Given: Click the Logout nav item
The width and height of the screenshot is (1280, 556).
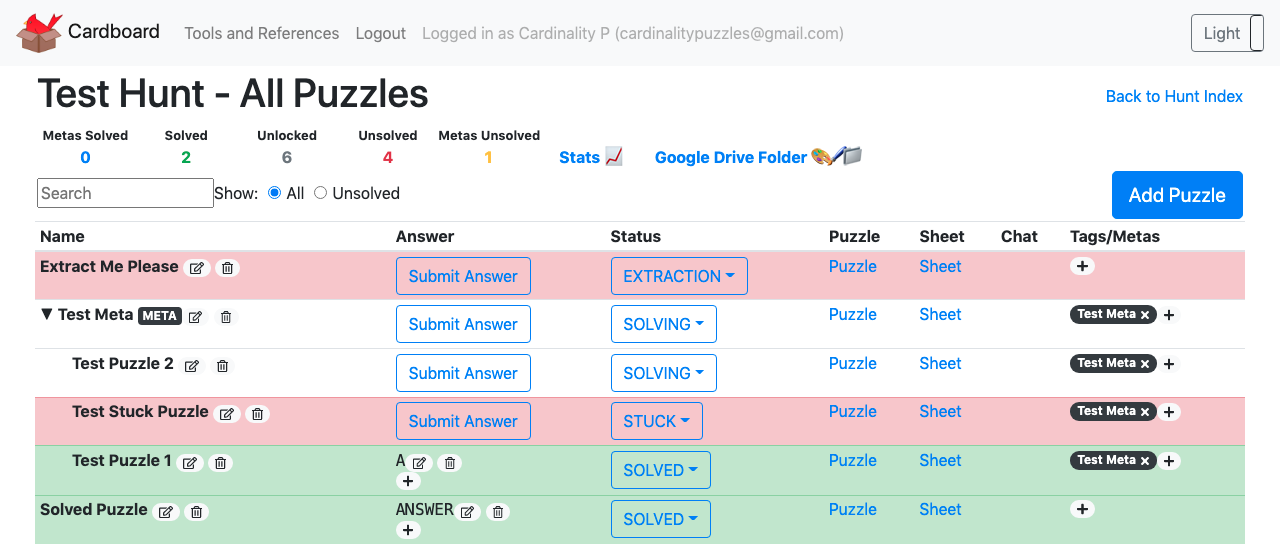Looking at the screenshot, I should [380, 33].
